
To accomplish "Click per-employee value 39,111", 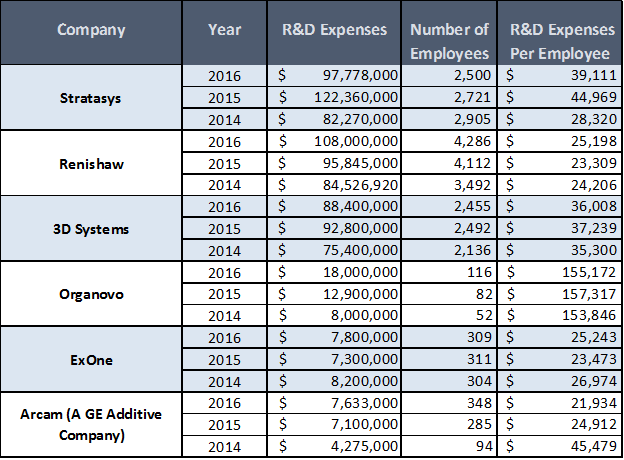I will click(x=560, y=75).
